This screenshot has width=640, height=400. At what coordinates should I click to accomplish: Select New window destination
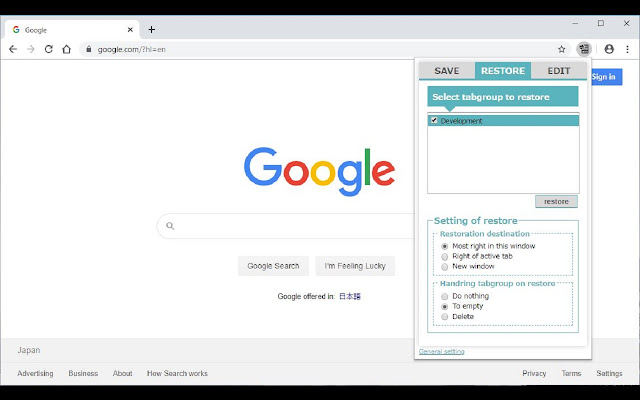click(444, 267)
